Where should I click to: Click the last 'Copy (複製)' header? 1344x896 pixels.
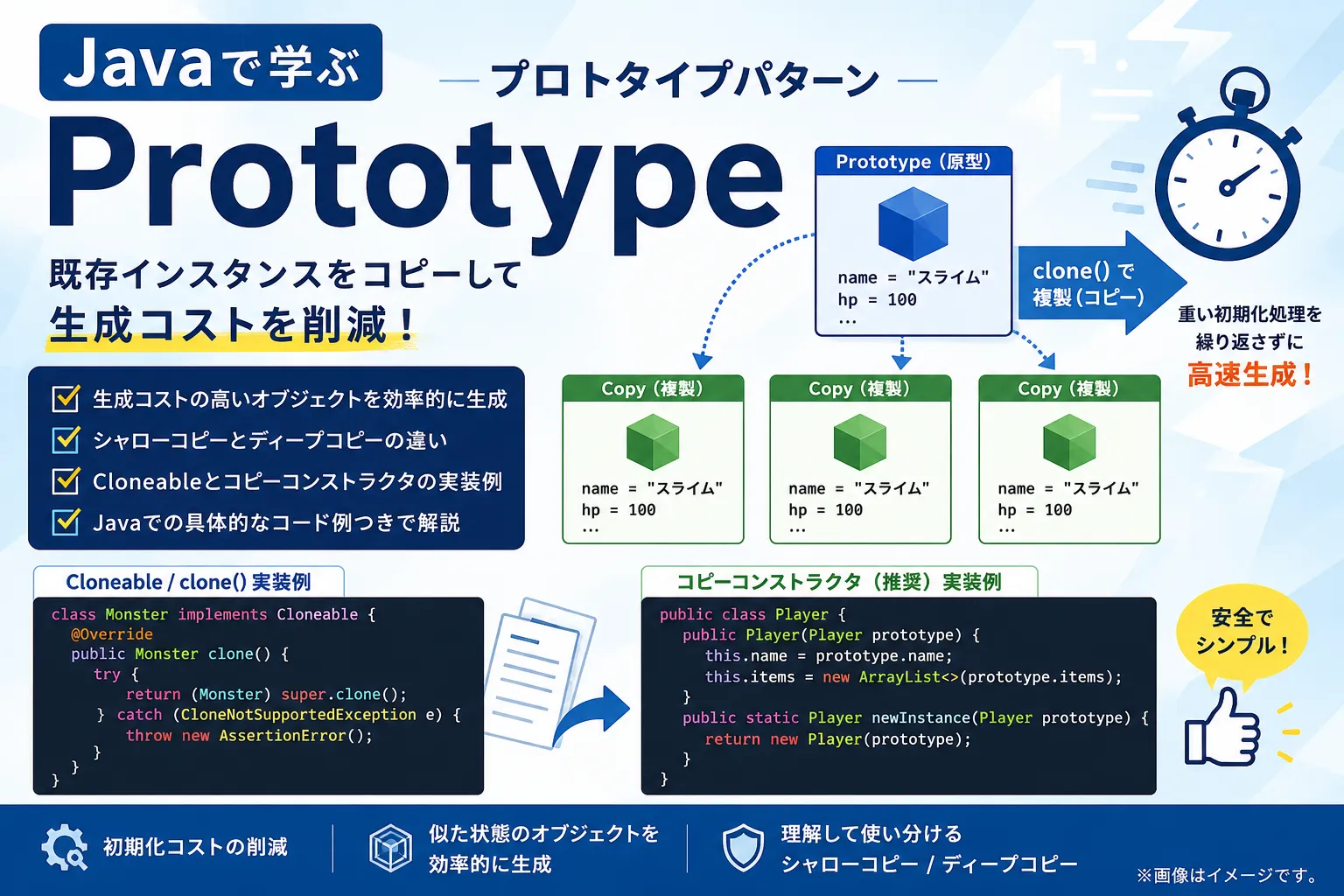(x=1069, y=388)
